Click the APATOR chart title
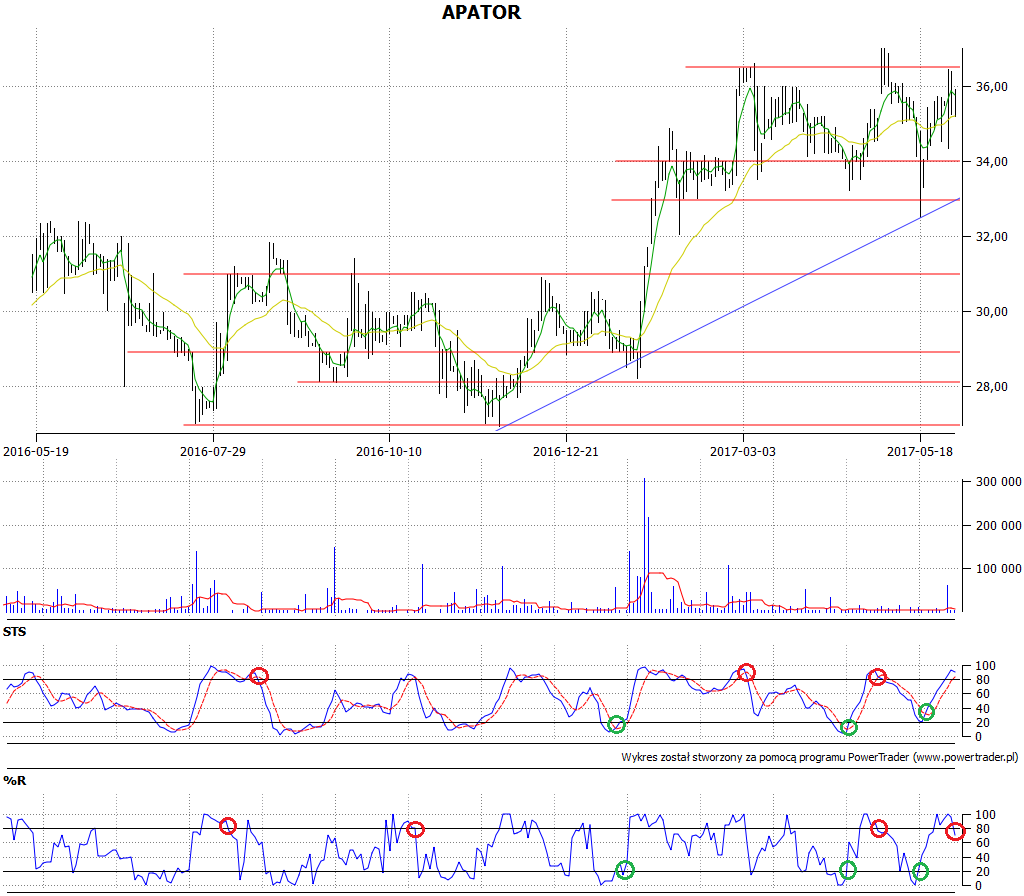 [481, 12]
